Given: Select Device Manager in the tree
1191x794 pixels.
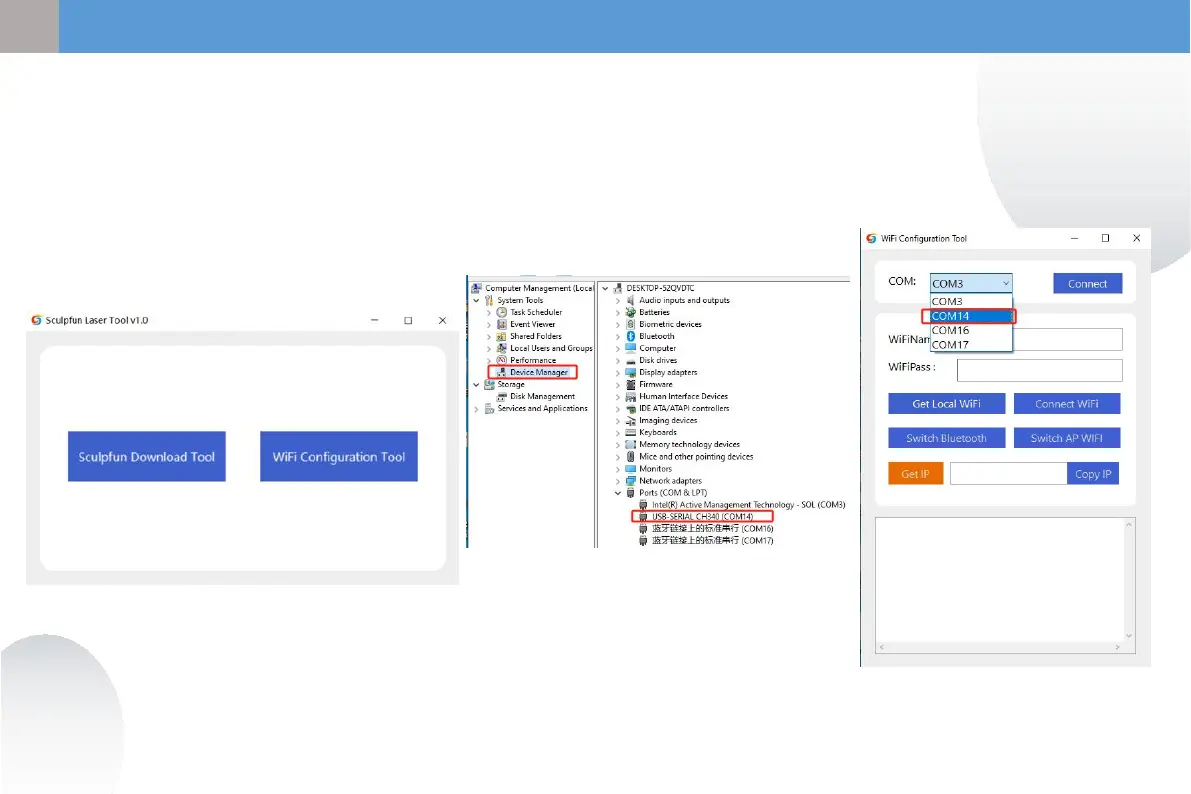Looking at the screenshot, I should click(x=538, y=372).
